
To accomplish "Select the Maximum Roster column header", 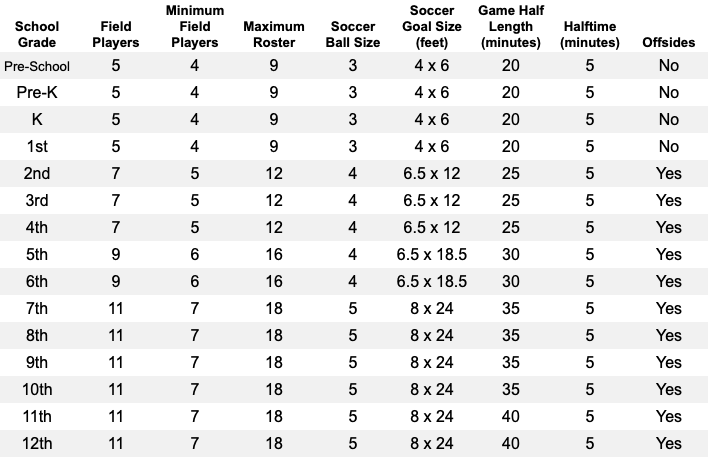I will [x=274, y=34].
